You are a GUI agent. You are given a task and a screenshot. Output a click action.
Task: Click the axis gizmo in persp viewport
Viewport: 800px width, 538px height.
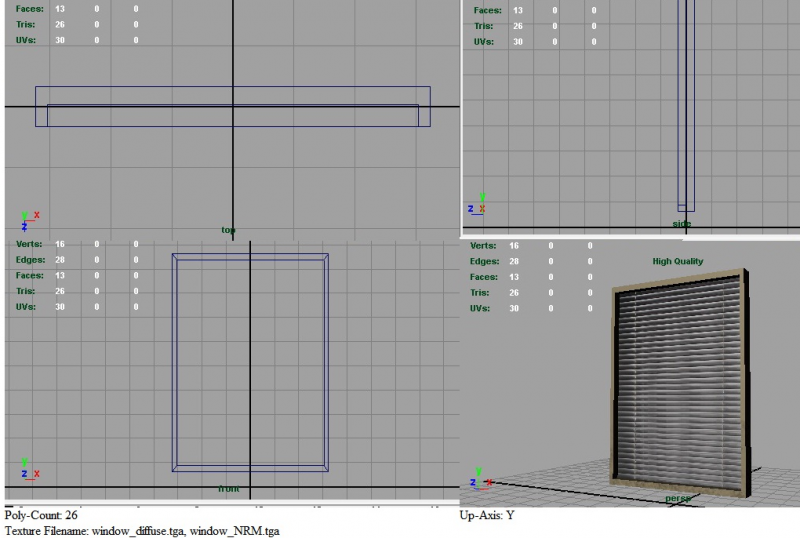(x=480, y=479)
